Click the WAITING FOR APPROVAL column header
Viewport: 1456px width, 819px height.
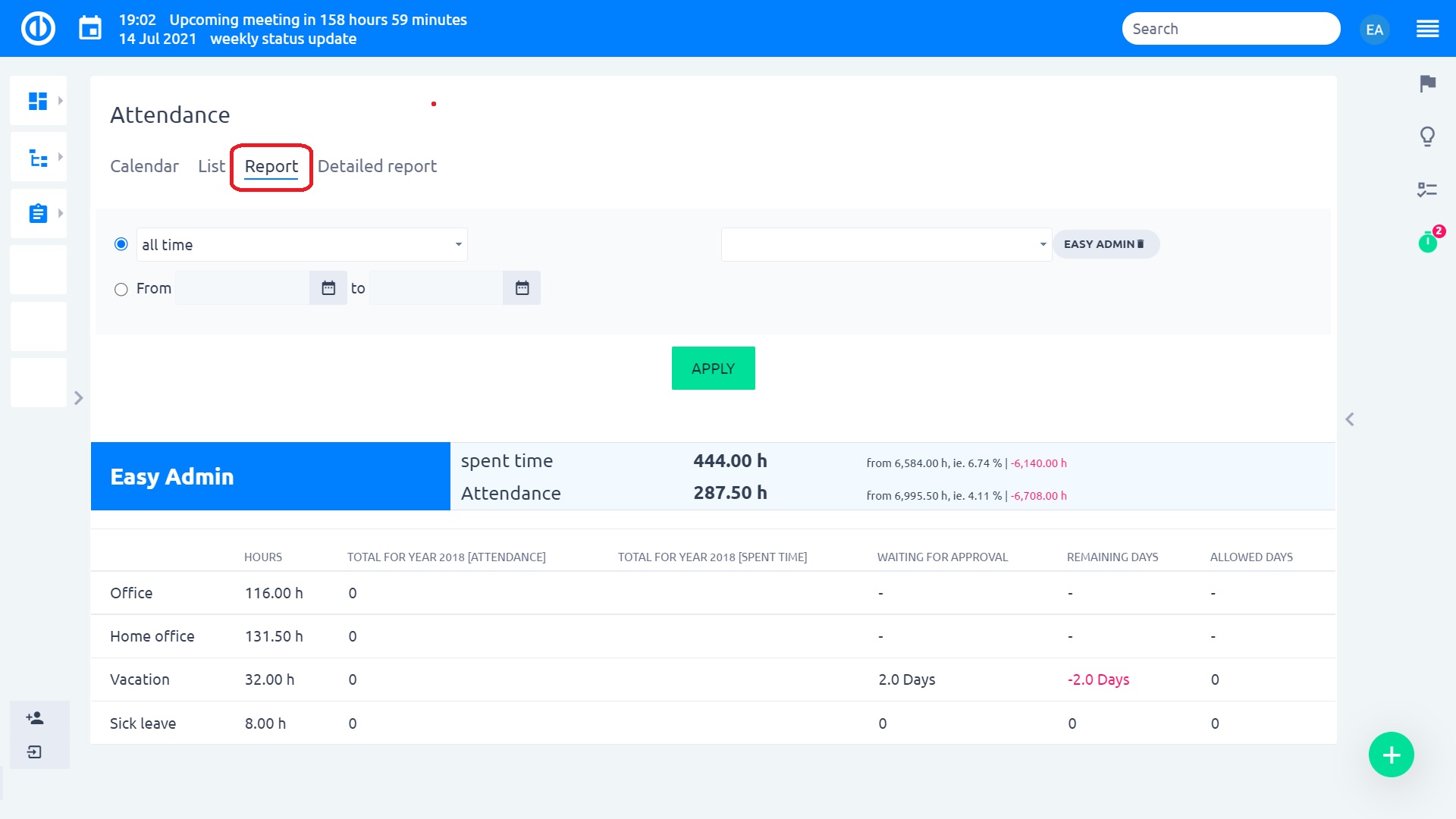pyautogui.click(x=943, y=557)
